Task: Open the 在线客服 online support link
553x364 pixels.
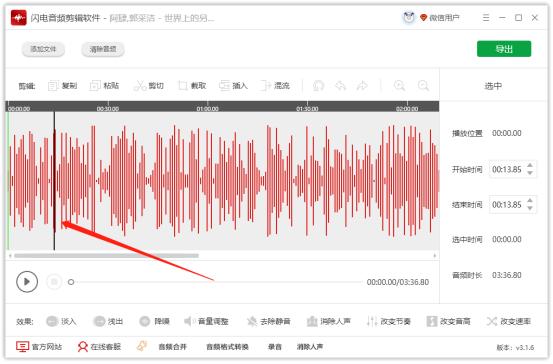Action: tap(99, 347)
